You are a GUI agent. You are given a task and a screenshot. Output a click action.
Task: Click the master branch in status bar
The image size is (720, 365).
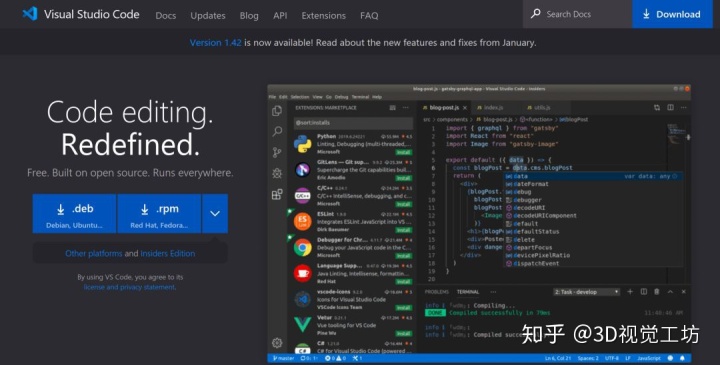[x=283, y=359]
